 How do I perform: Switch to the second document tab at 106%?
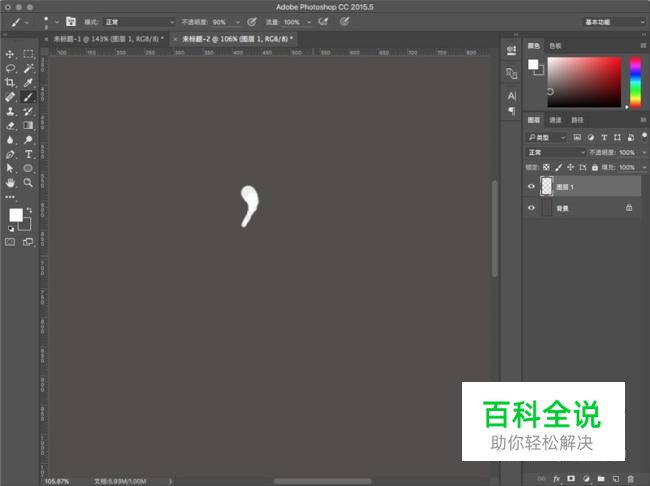[238, 39]
